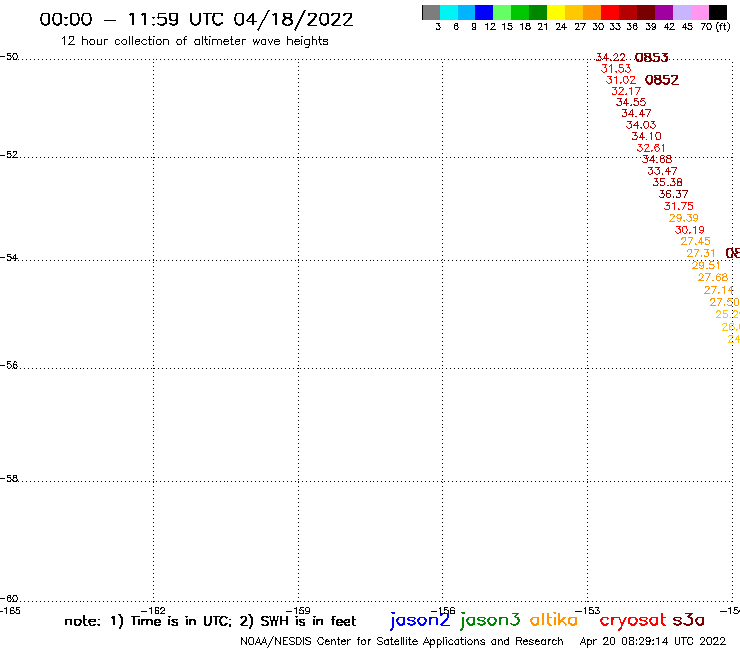The width and height of the screenshot is (740, 650).
Task: Click the orange swatch in the color bar
Action: [592, 12]
